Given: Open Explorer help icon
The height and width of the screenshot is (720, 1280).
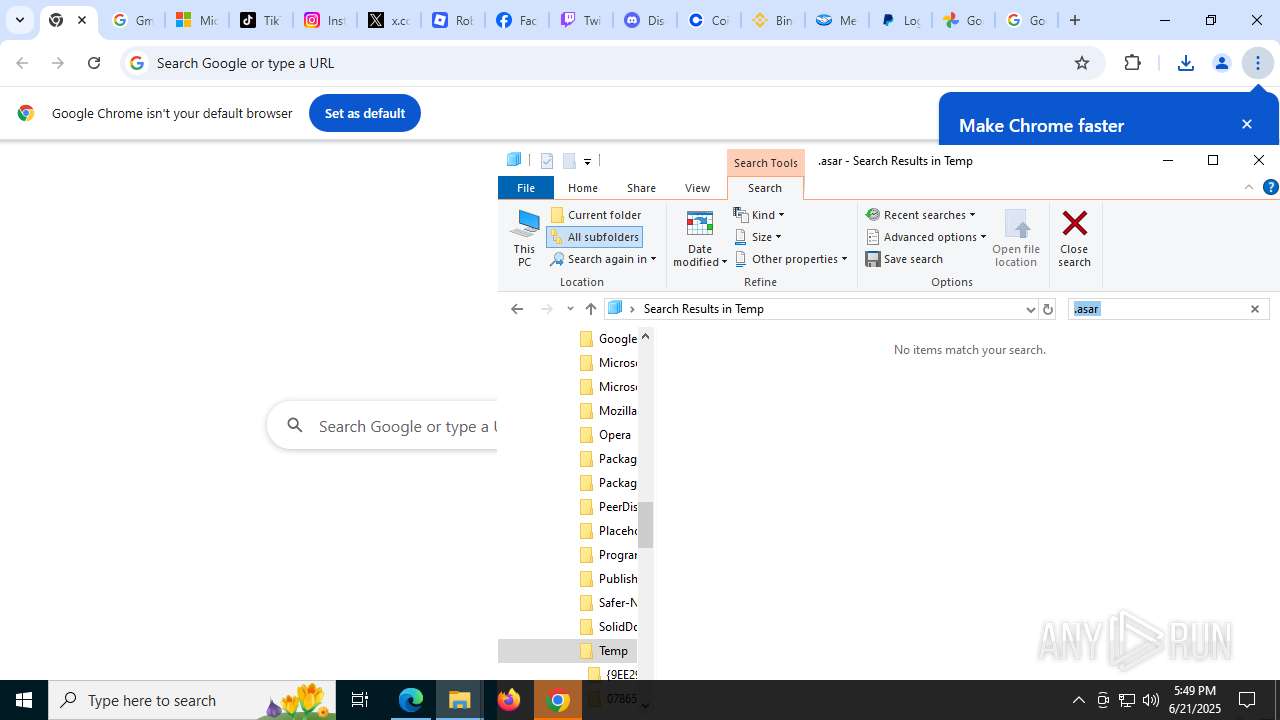Looking at the screenshot, I should point(1270,187).
